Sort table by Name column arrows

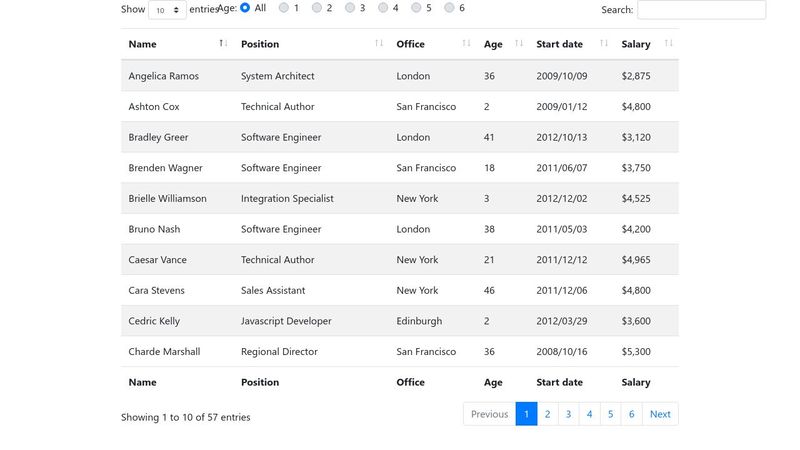[223, 43]
